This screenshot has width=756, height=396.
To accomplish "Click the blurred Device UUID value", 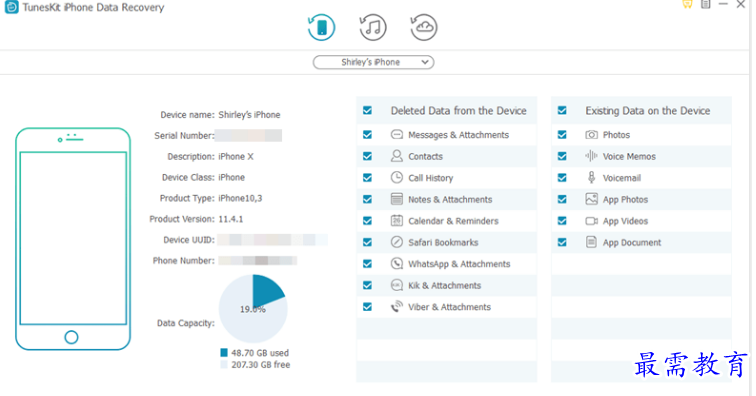I will [272, 240].
